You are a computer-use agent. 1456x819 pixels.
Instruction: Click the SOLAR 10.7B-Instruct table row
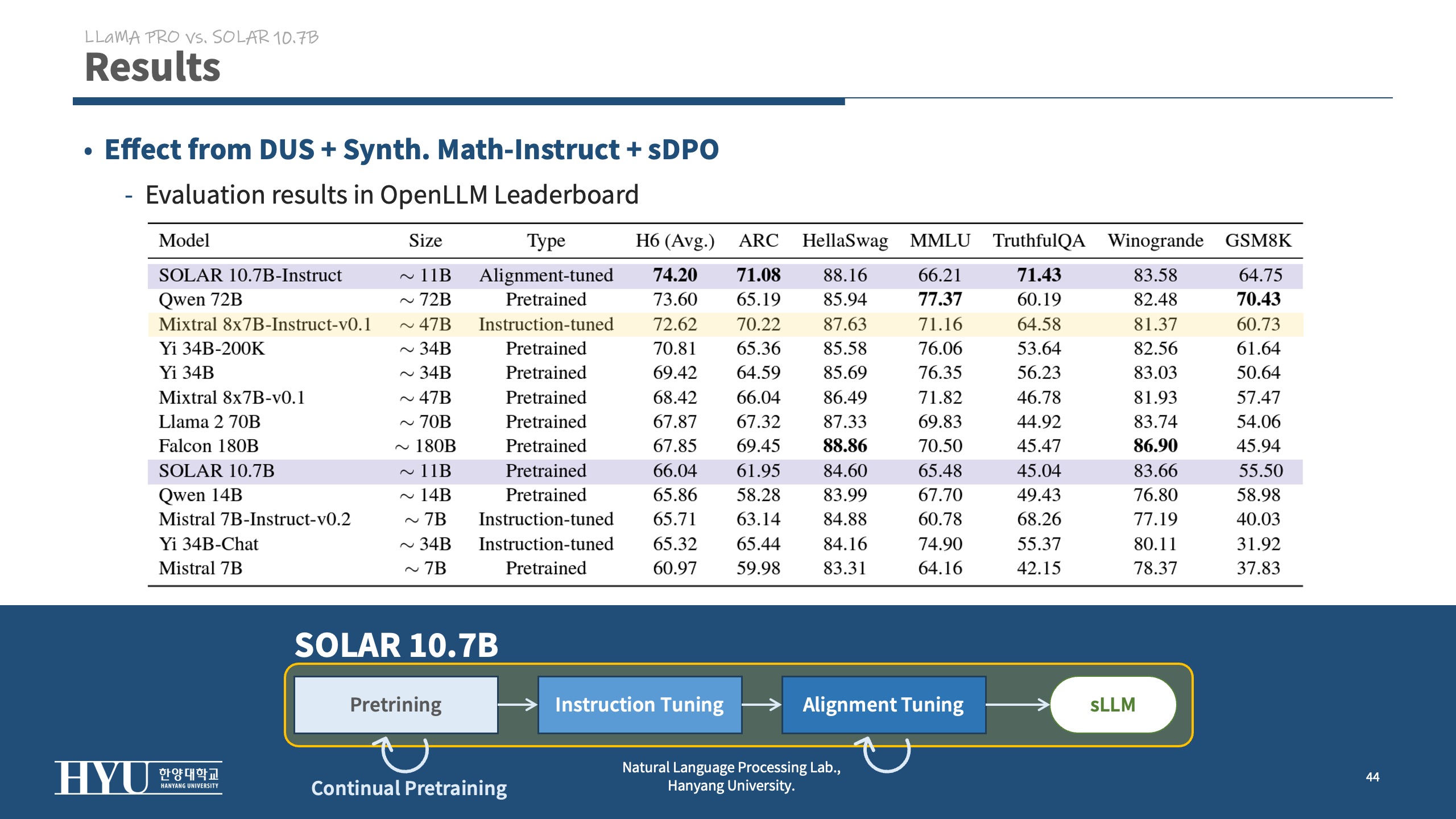click(725, 275)
